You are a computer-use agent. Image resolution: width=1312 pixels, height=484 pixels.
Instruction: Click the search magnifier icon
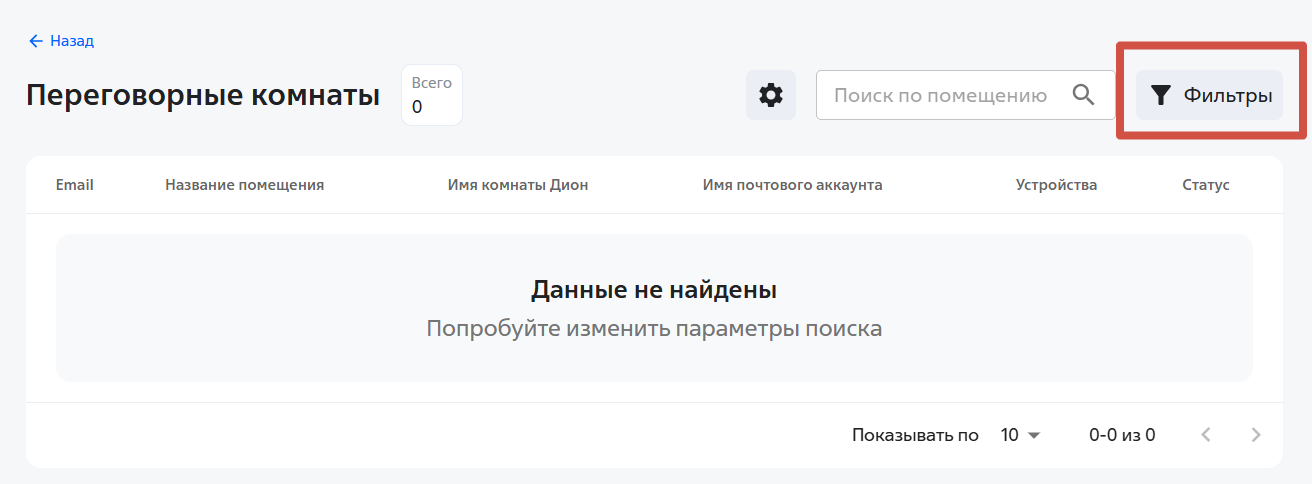point(1084,95)
